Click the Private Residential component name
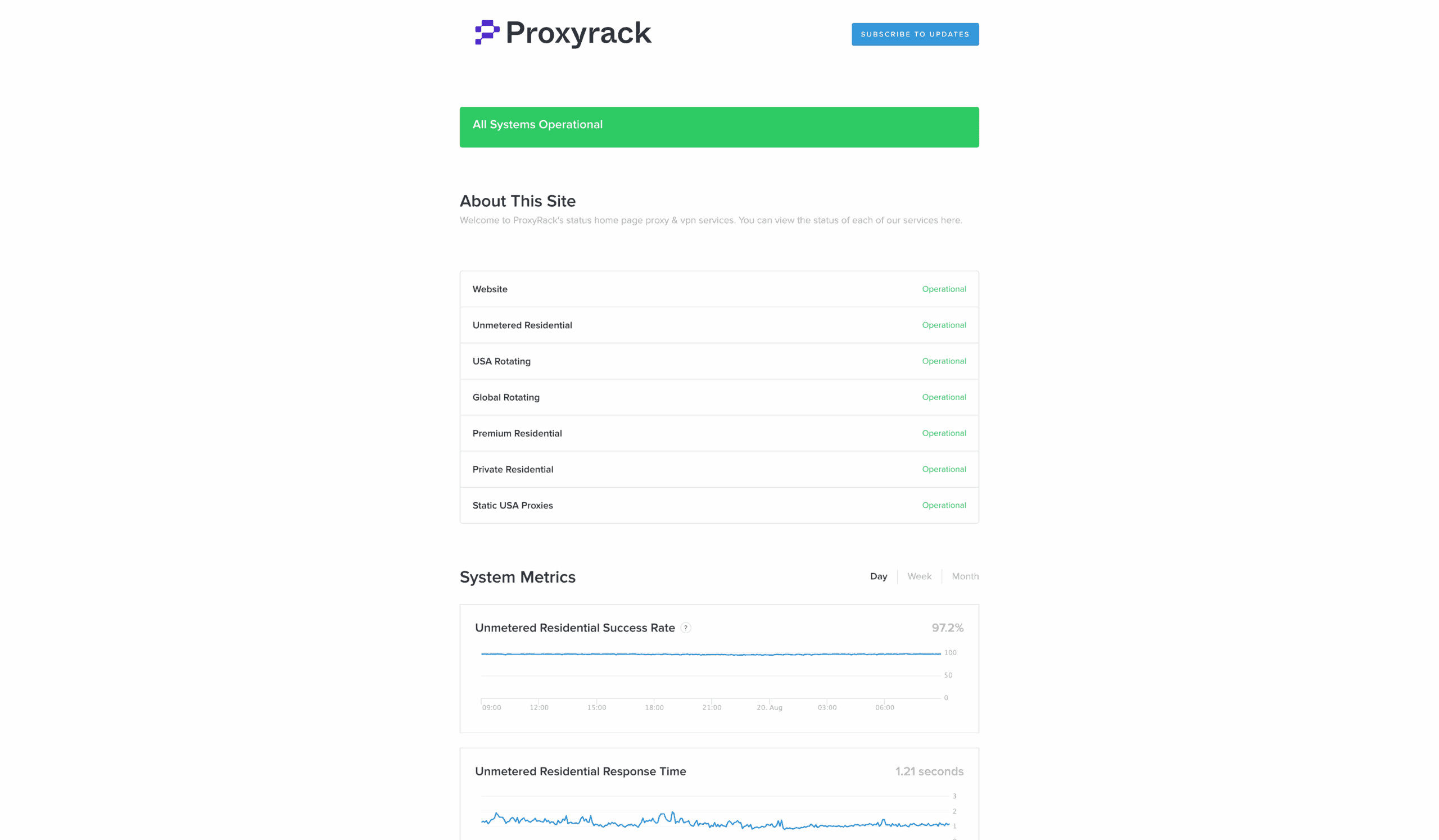 click(512, 469)
